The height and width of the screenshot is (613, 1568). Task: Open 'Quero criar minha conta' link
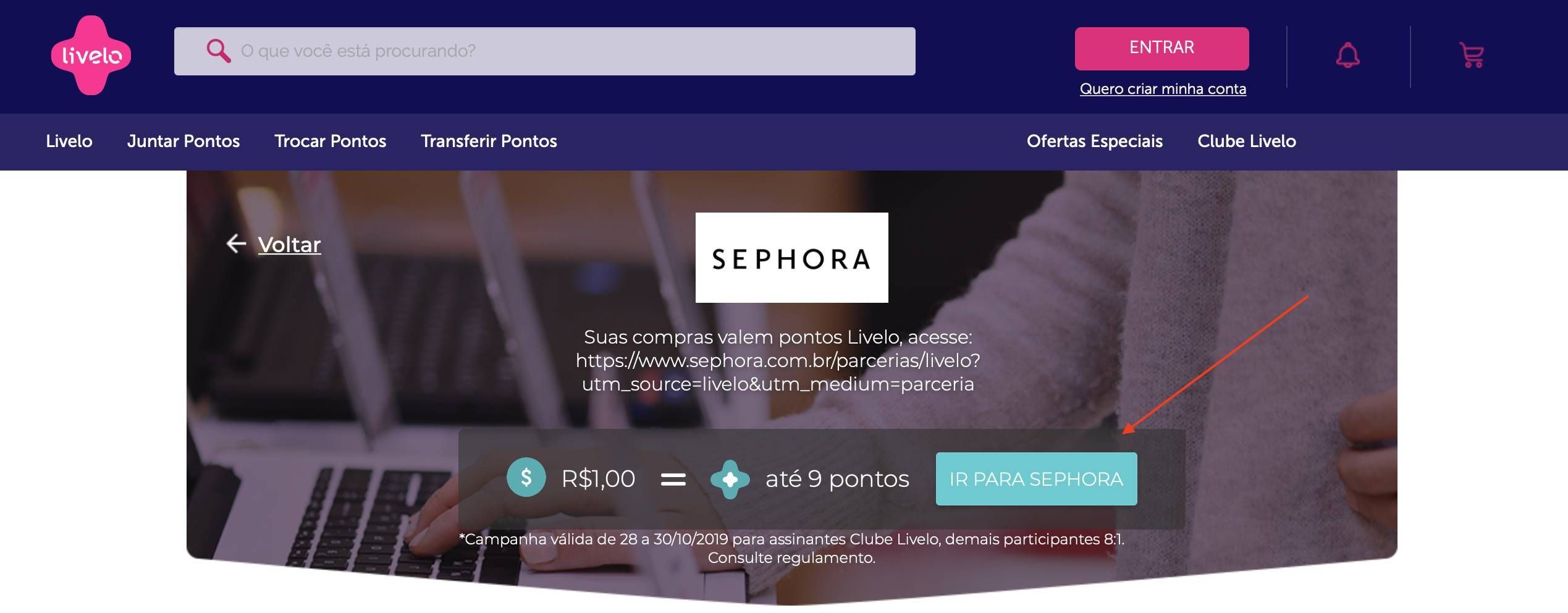pyautogui.click(x=1163, y=89)
